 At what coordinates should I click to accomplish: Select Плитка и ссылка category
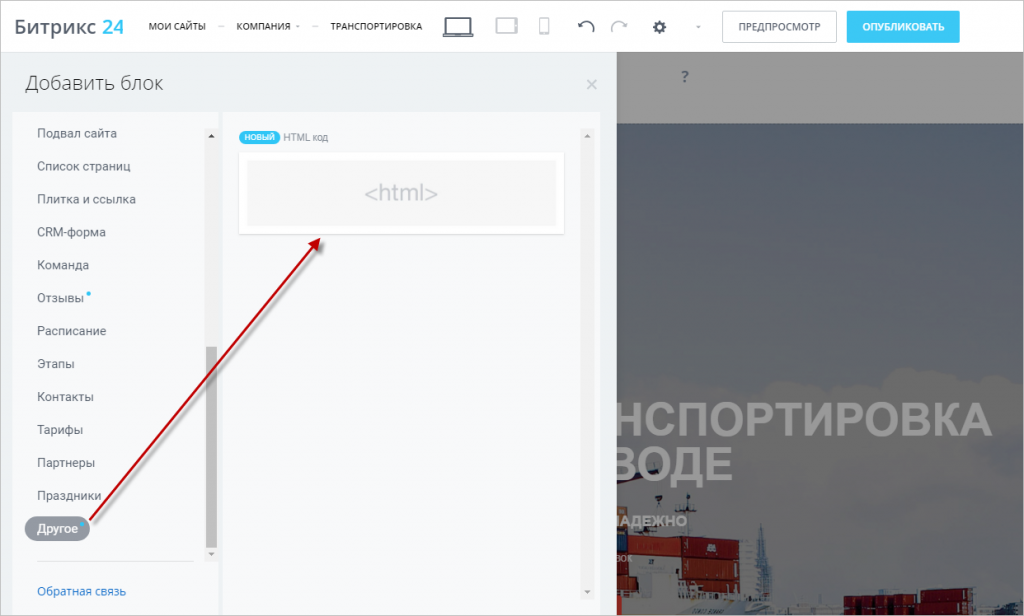[x=86, y=199]
